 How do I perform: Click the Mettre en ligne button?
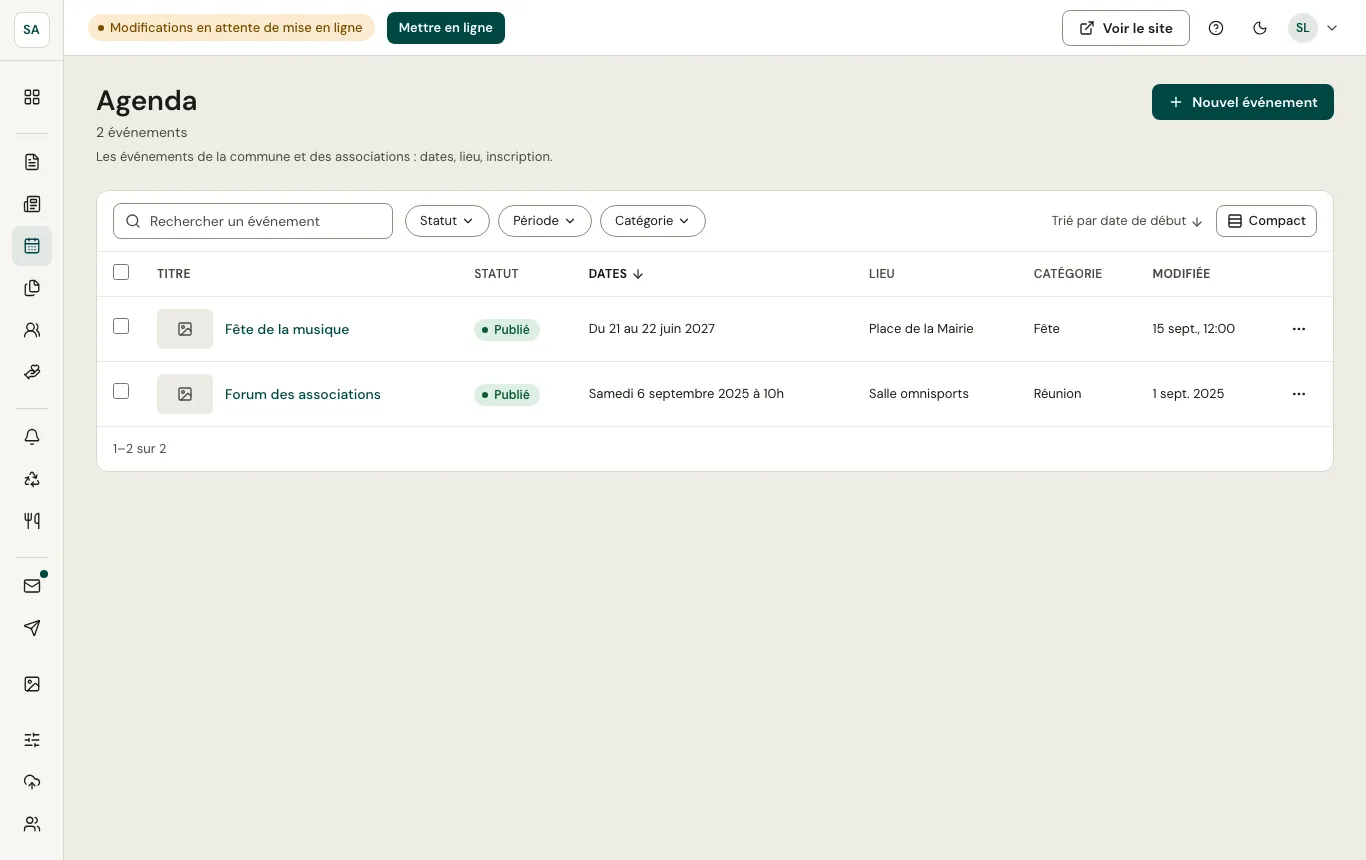[446, 28]
